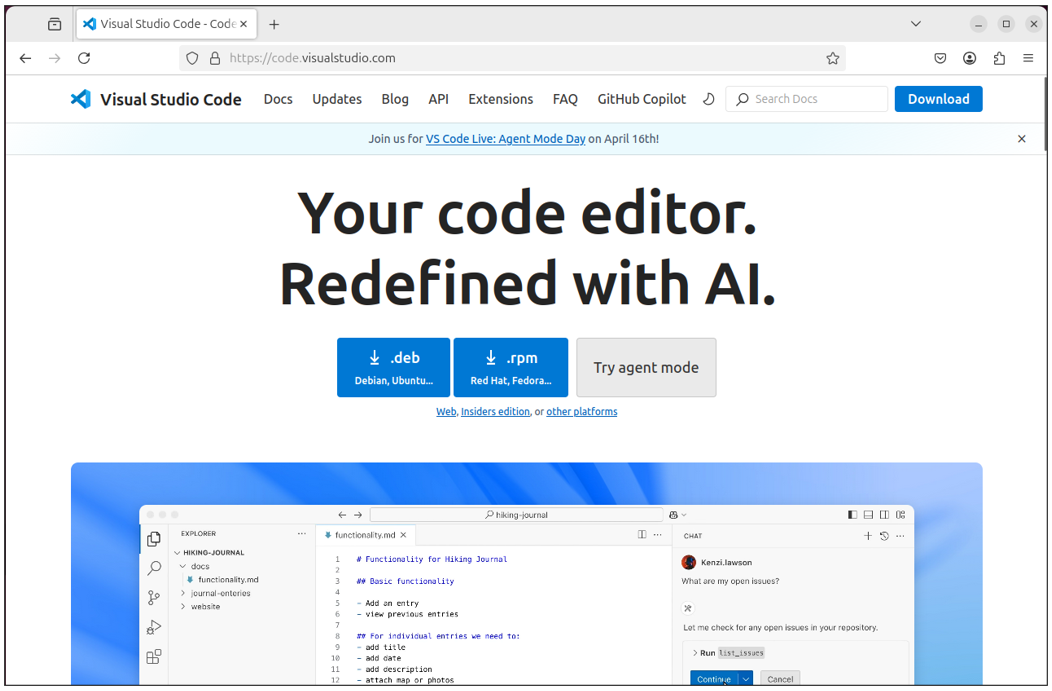1052x691 pixels.
Task: Click the page vertical scrollbar
Action: pyautogui.click(x=1045, y=114)
